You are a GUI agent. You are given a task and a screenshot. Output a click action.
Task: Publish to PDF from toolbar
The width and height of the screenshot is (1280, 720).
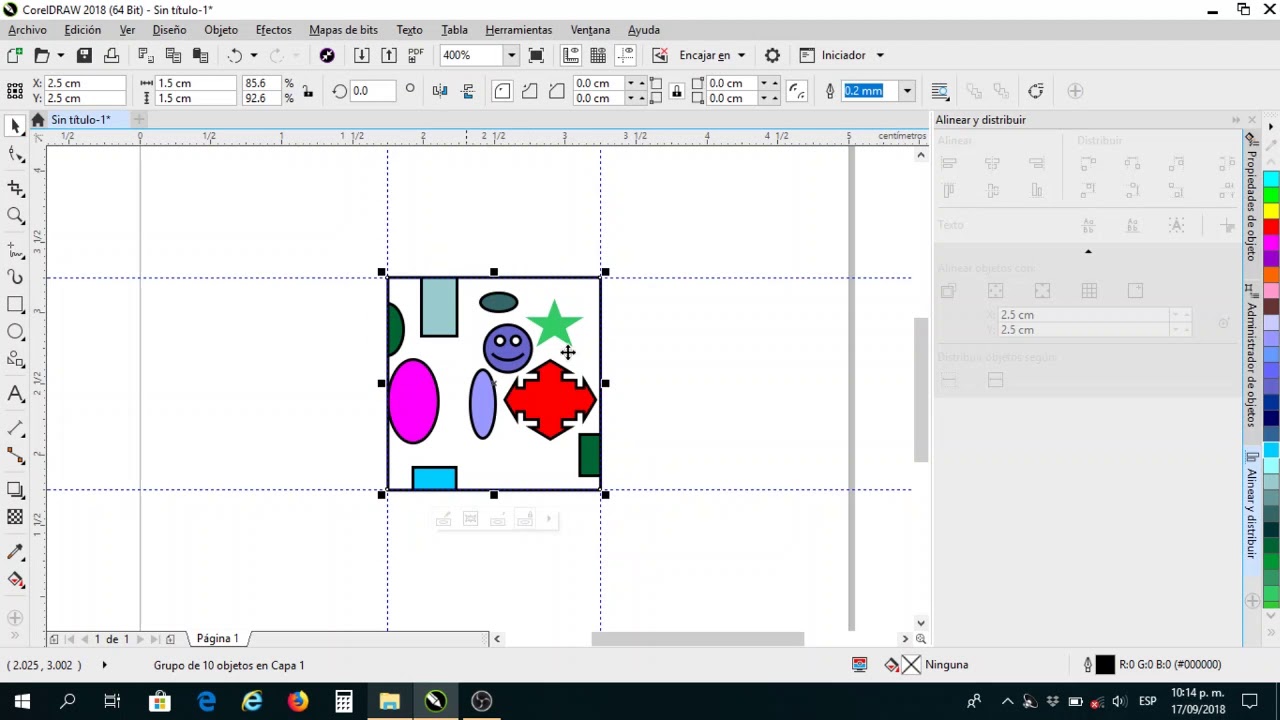pos(416,55)
